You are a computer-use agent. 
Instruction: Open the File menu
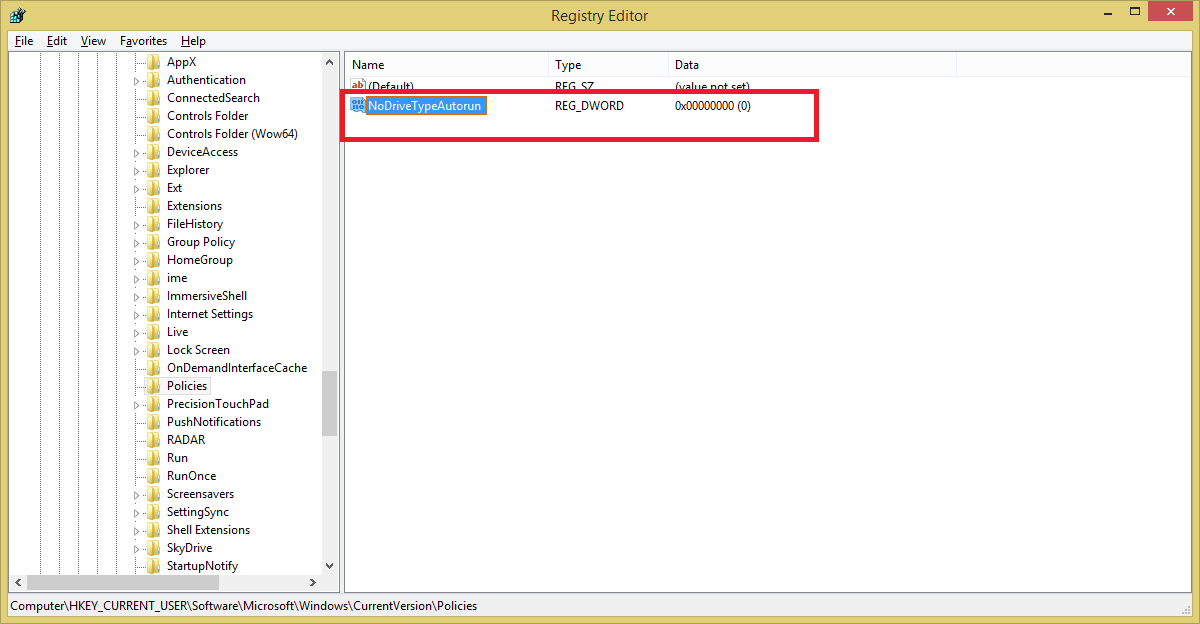click(24, 41)
